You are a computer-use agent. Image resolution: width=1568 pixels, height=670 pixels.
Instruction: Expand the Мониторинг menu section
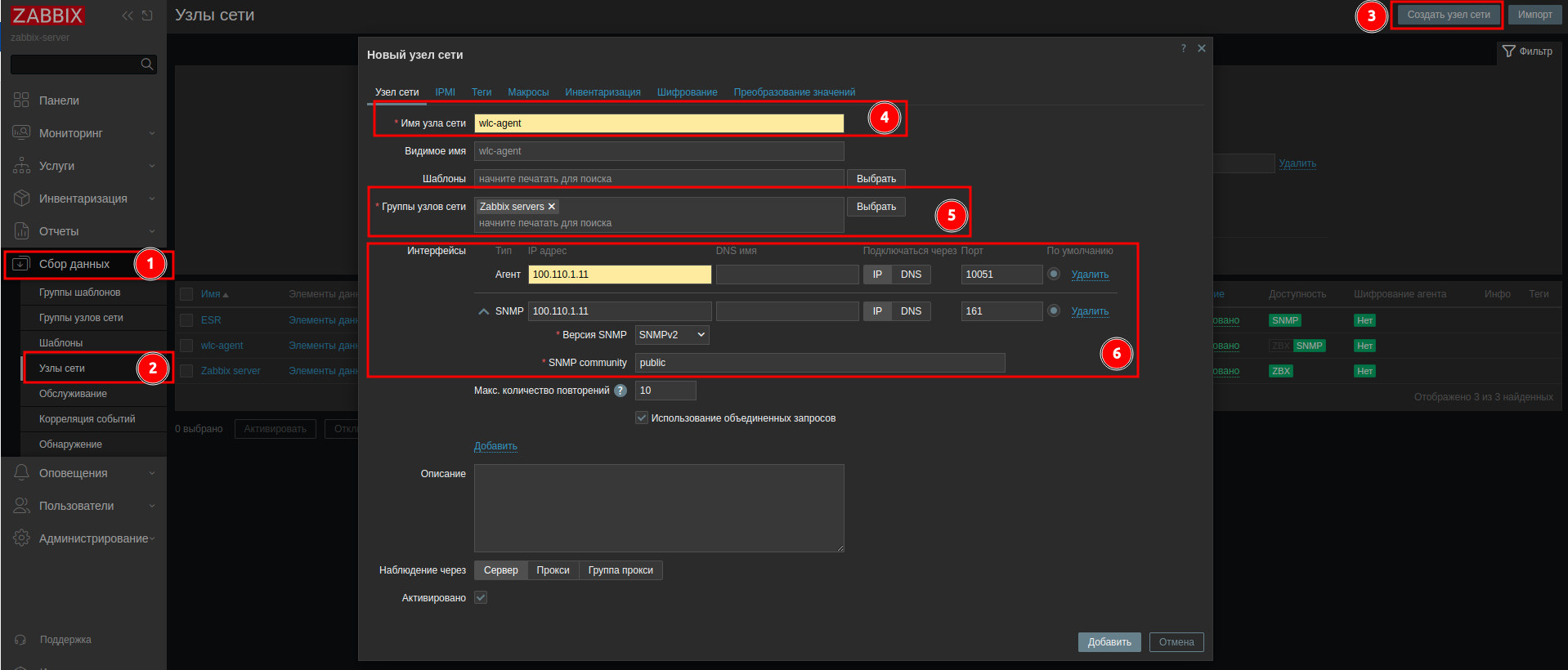point(83,133)
